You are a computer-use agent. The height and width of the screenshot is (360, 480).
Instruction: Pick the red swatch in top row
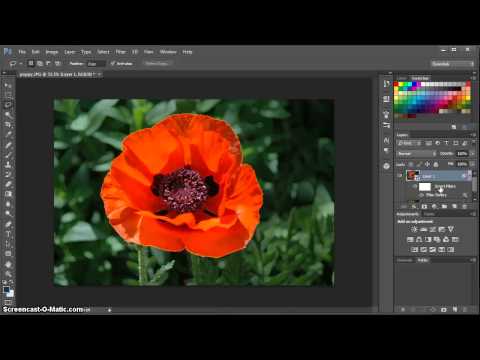pos(396,84)
